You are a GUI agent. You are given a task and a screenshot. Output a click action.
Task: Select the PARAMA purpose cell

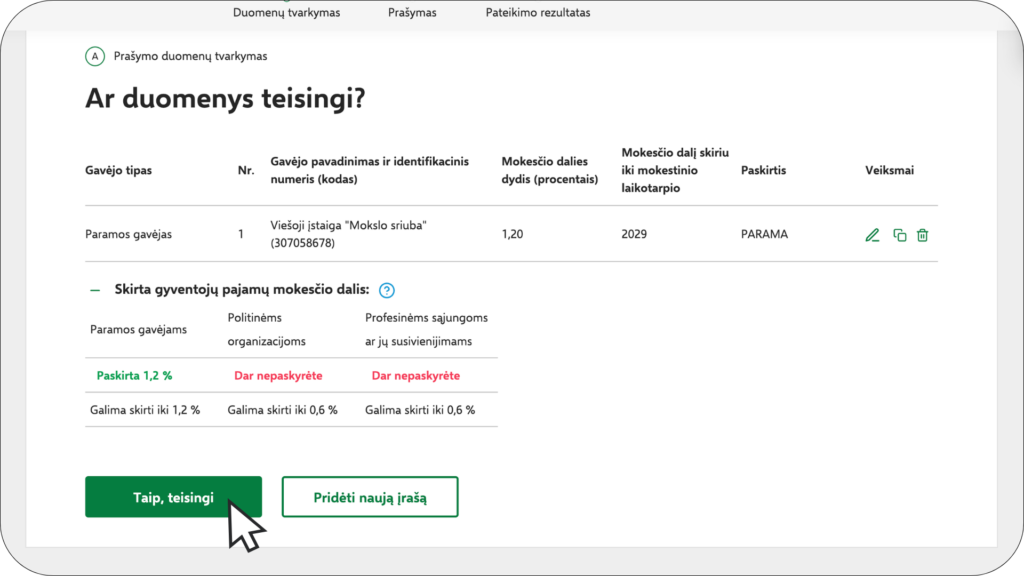(x=764, y=235)
